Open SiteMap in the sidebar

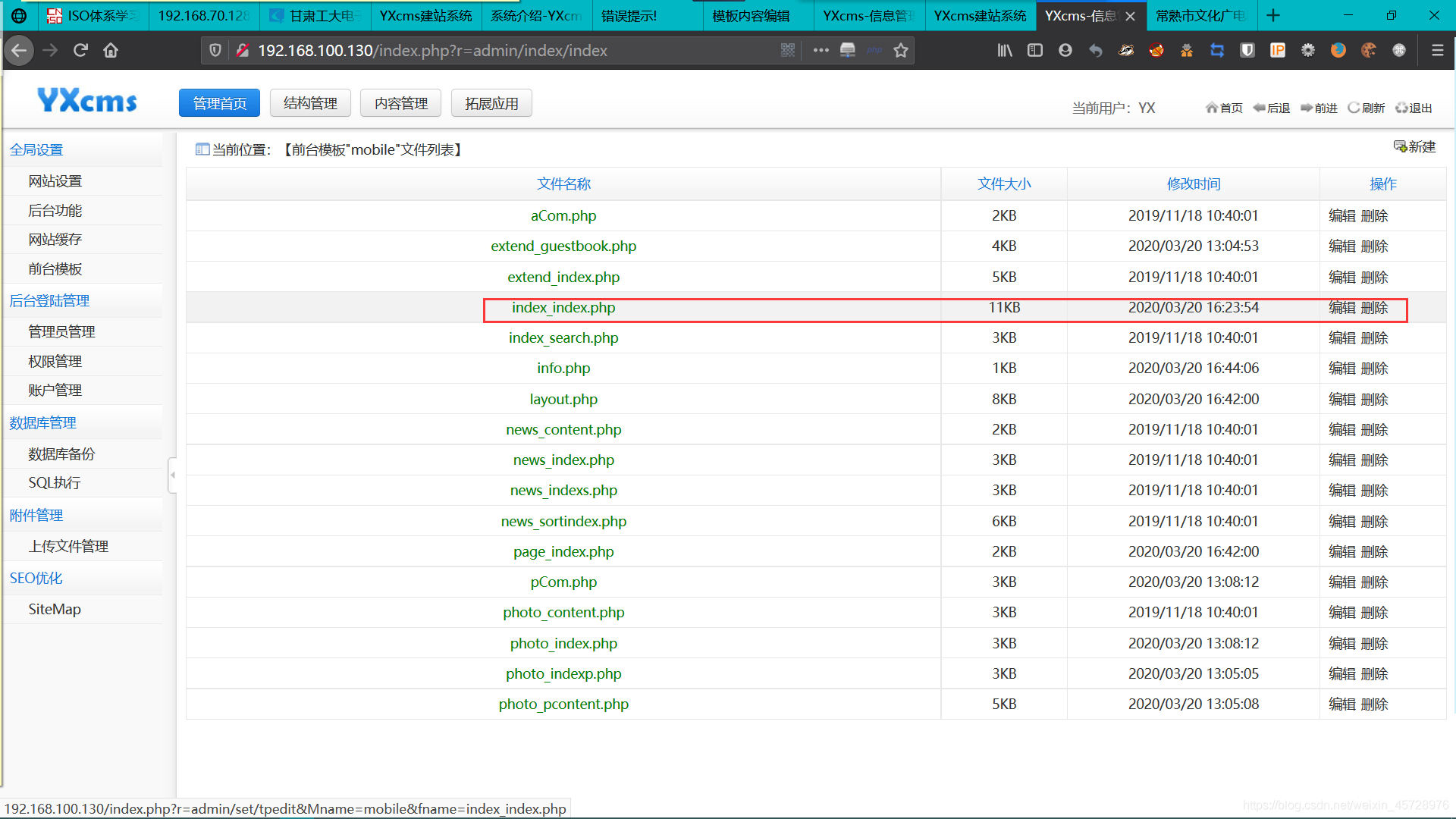click(55, 610)
